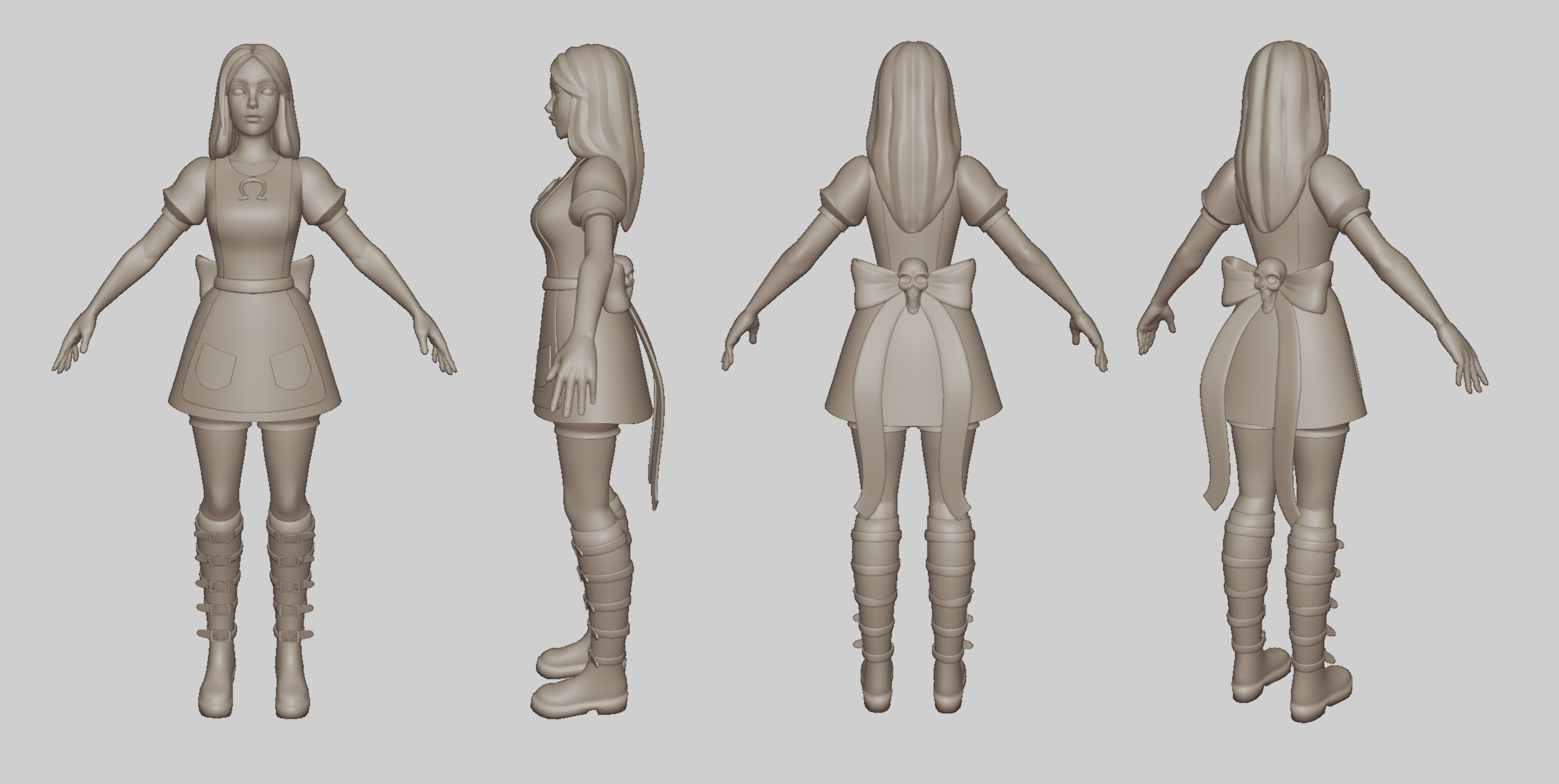
Task: Select the straight back character model view
Action: (x=914, y=378)
